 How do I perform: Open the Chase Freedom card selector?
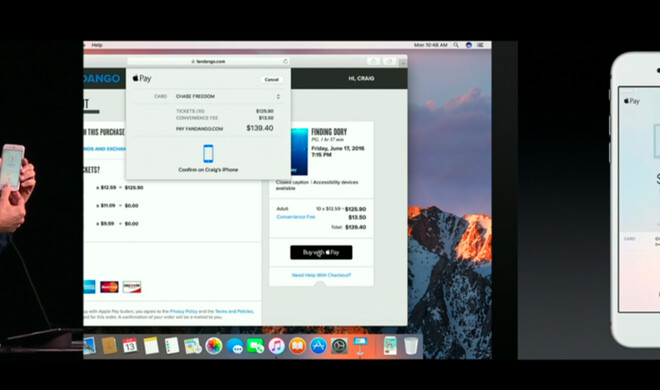pos(227,96)
